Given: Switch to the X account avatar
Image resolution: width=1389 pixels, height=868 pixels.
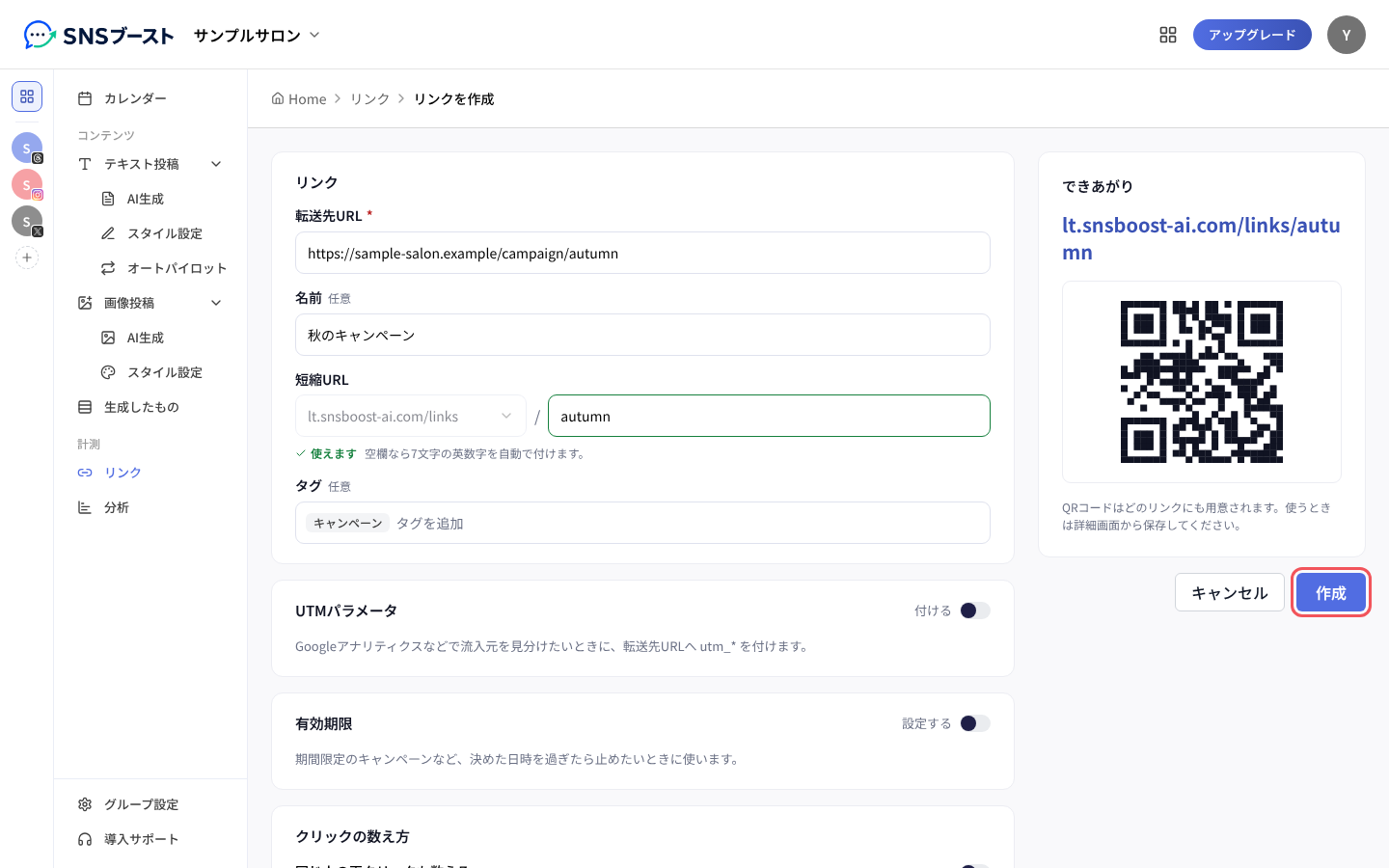Looking at the screenshot, I should point(27,221).
